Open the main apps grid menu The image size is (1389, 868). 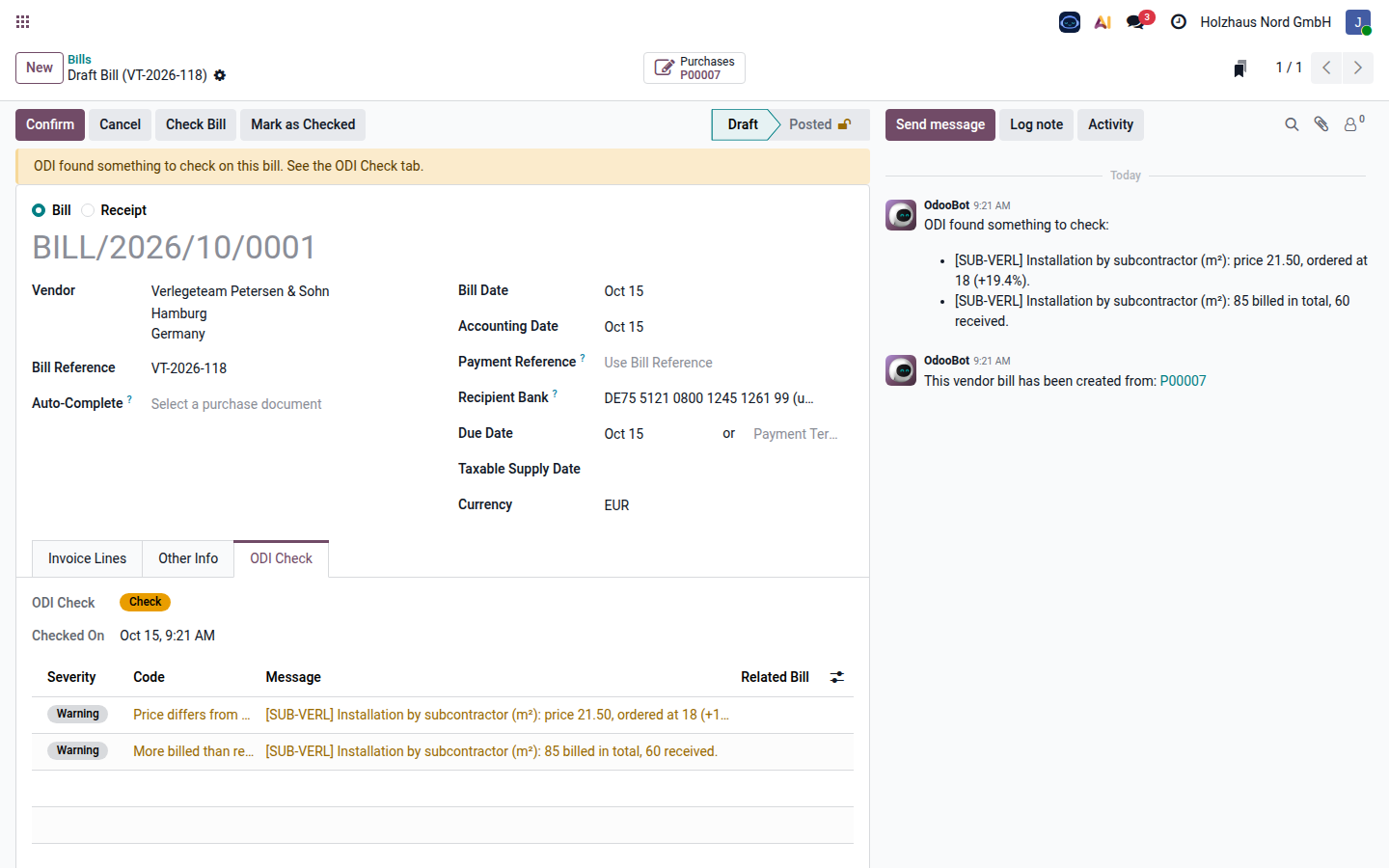click(23, 21)
